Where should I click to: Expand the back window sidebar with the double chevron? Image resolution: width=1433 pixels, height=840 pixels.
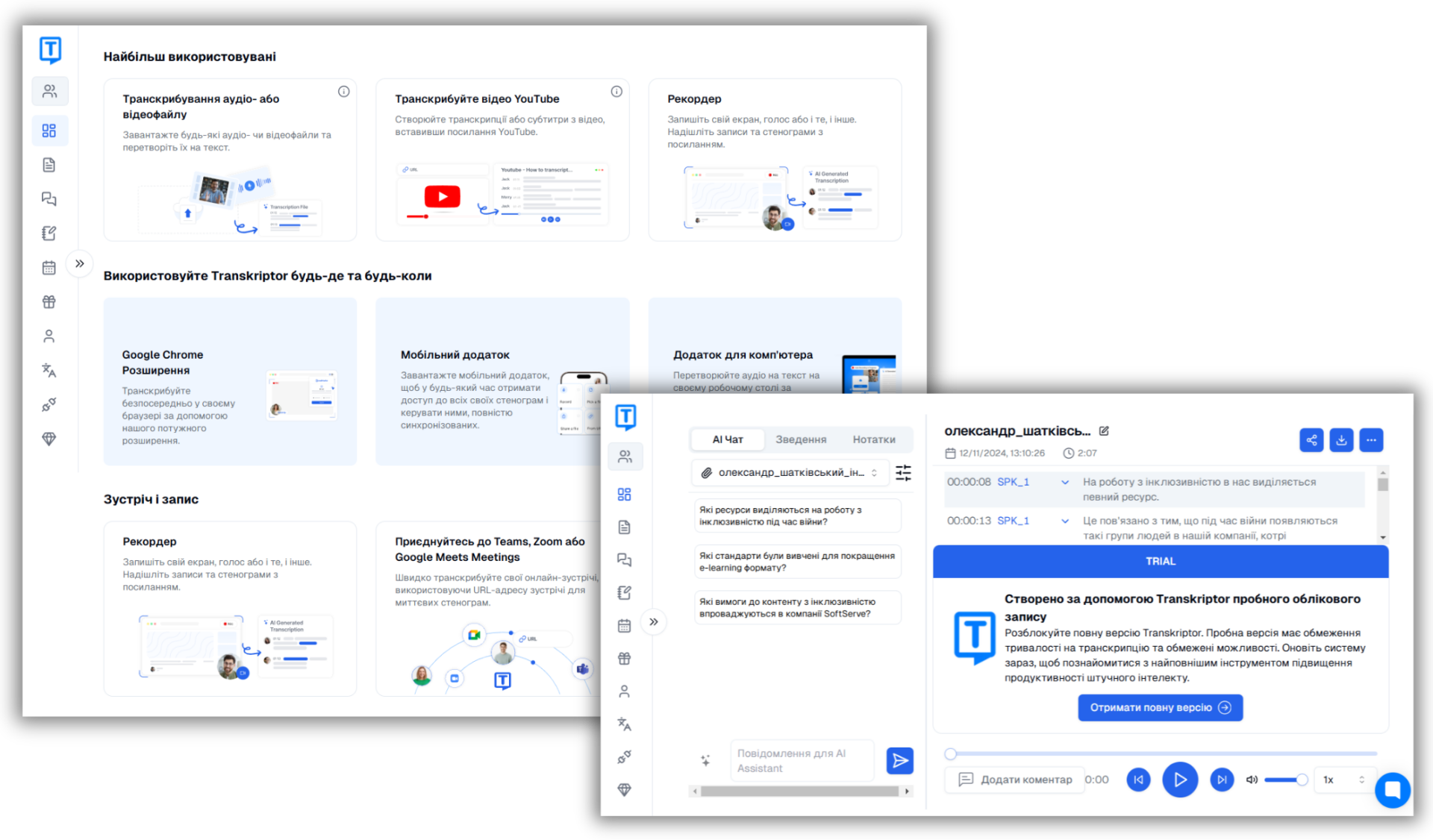pyautogui.click(x=80, y=263)
